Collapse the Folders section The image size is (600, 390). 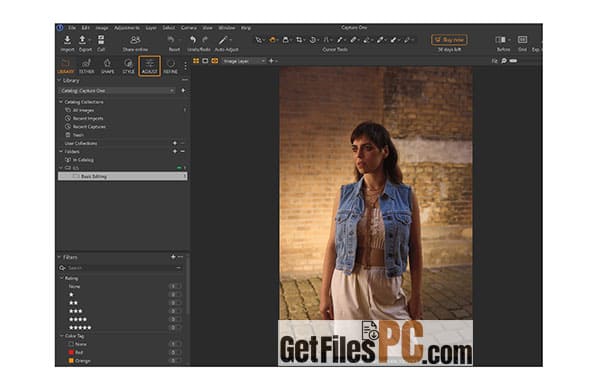tap(61, 152)
